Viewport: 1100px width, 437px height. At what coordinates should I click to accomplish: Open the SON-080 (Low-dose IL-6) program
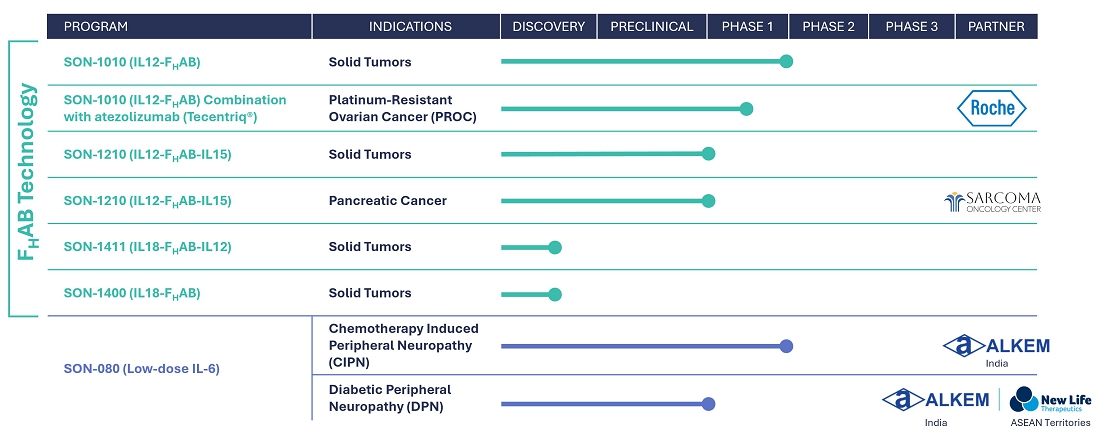(x=141, y=369)
